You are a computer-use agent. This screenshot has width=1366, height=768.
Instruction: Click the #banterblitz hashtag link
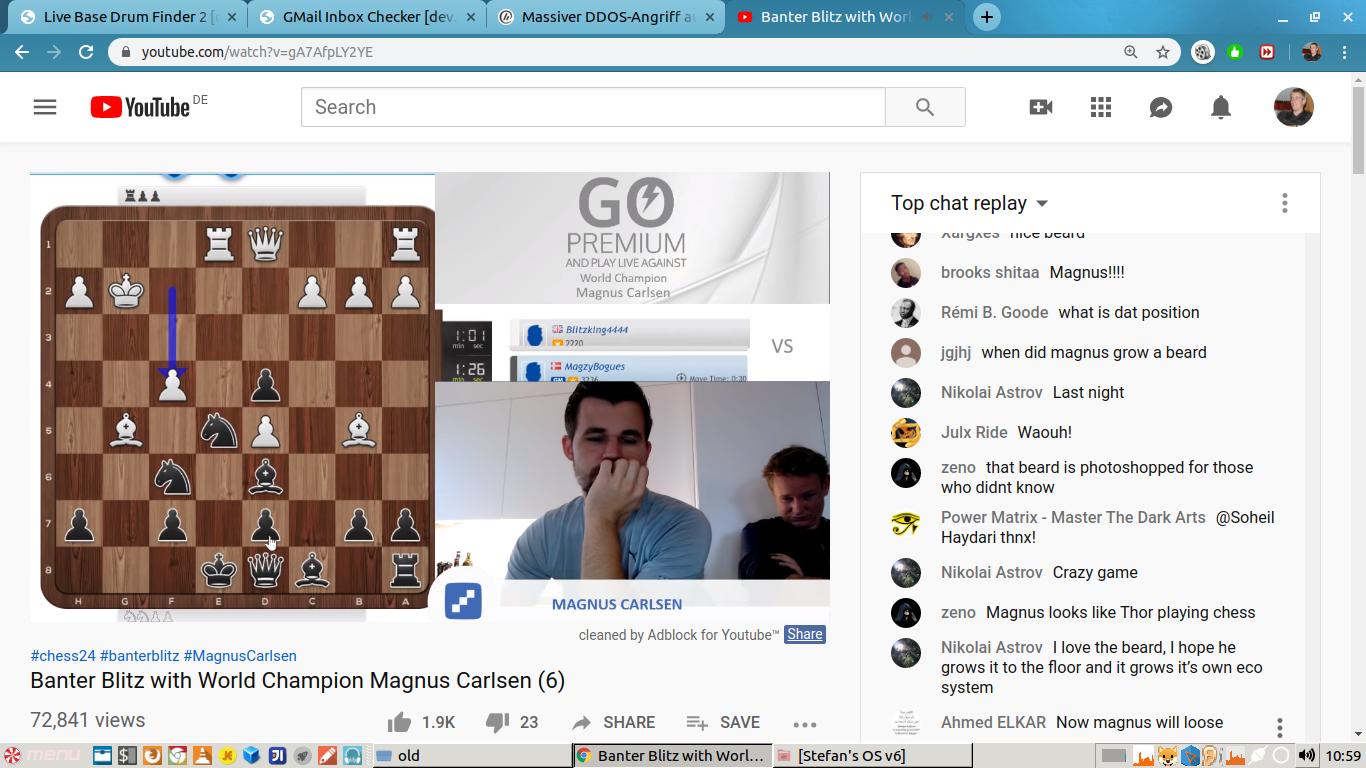coord(140,656)
